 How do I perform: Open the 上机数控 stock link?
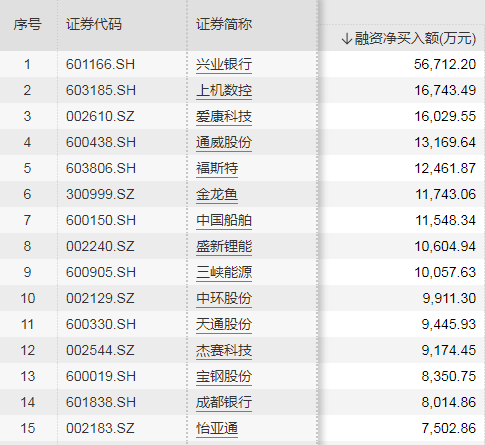point(224,90)
